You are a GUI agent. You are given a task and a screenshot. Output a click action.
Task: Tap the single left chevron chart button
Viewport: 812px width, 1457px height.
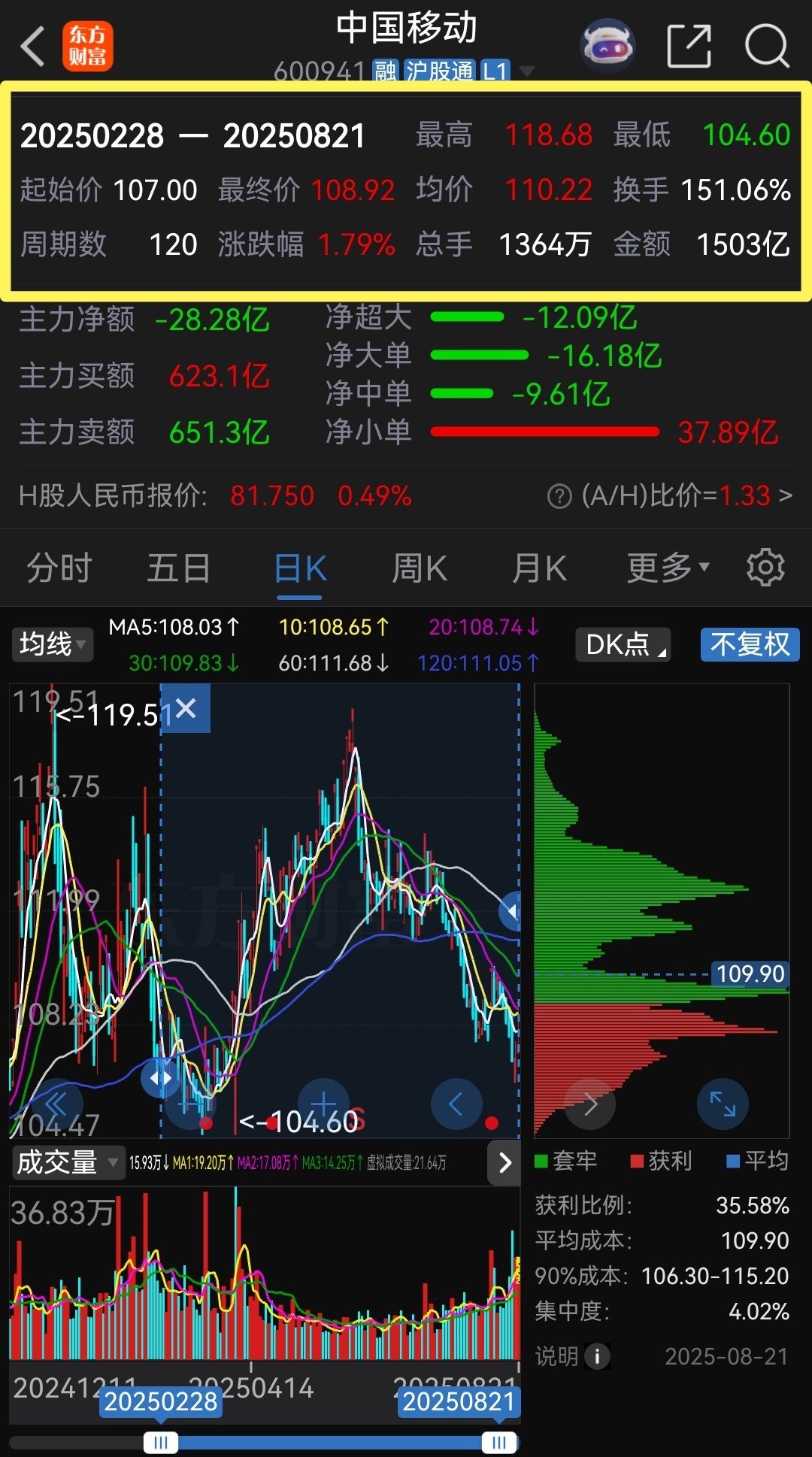(x=456, y=1104)
